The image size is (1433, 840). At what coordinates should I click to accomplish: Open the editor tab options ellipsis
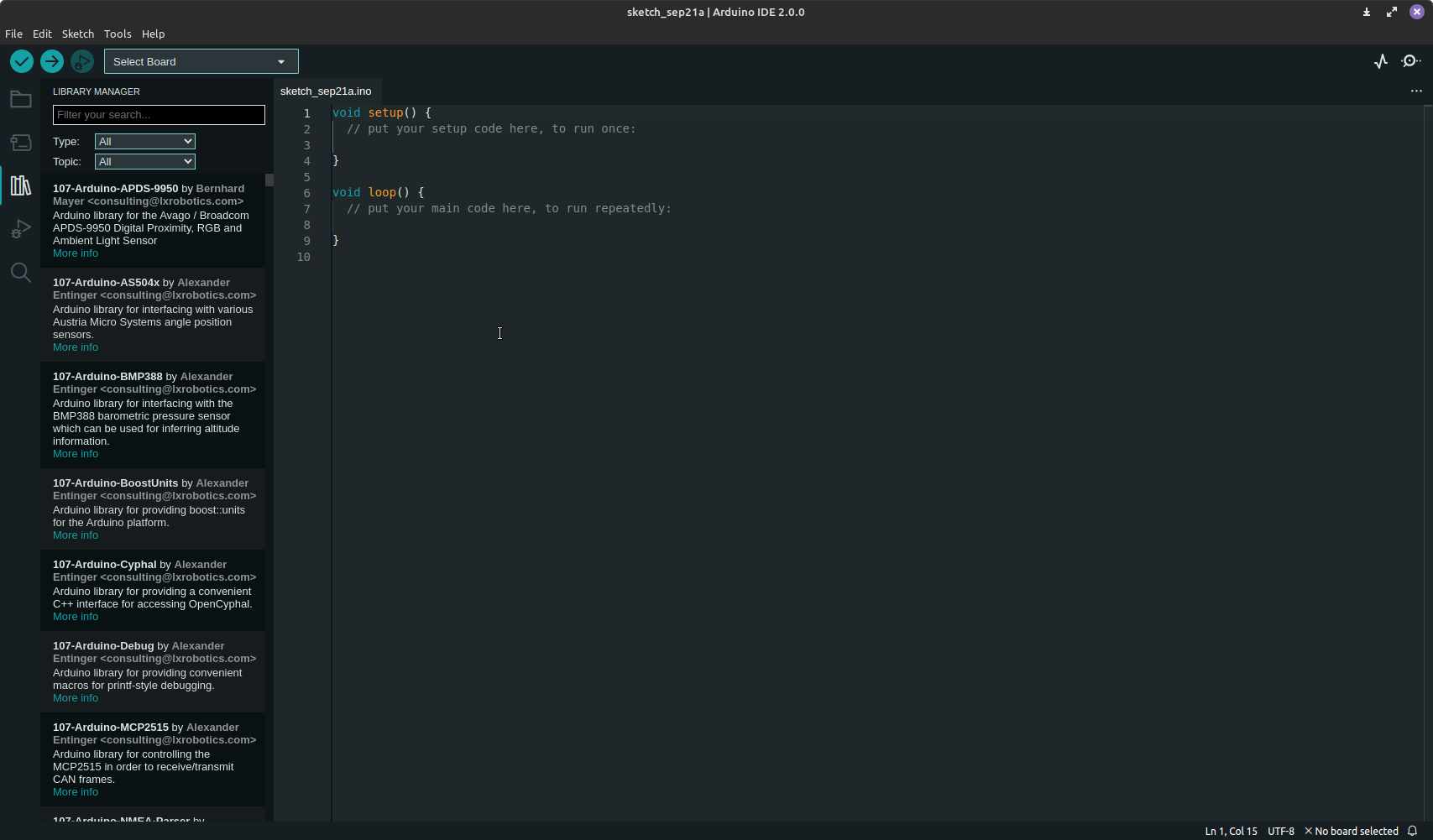(x=1416, y=91)
